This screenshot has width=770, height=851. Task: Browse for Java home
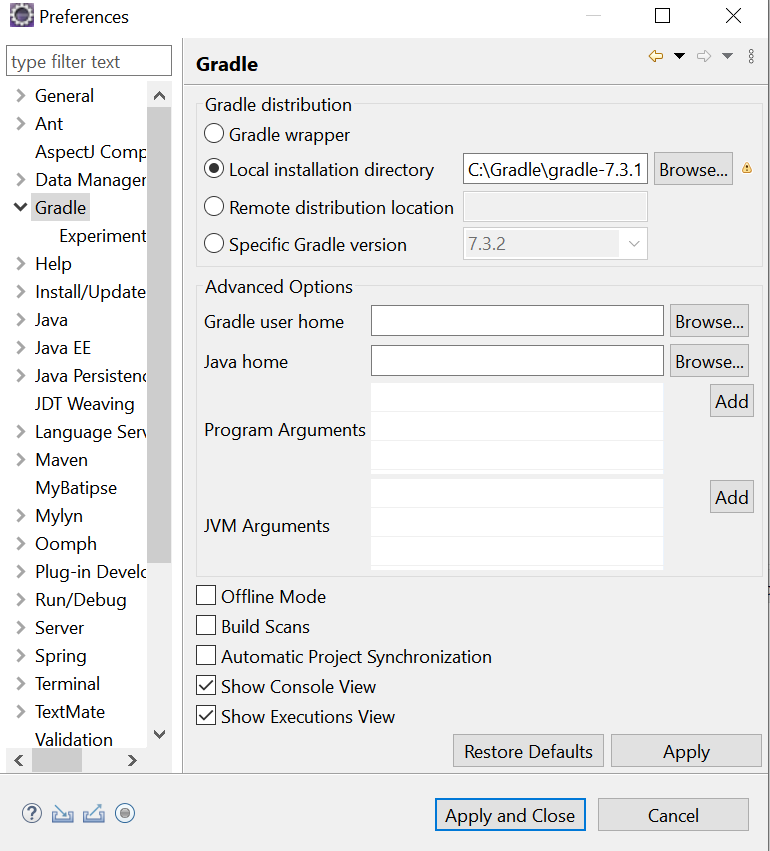click(709, 361)
